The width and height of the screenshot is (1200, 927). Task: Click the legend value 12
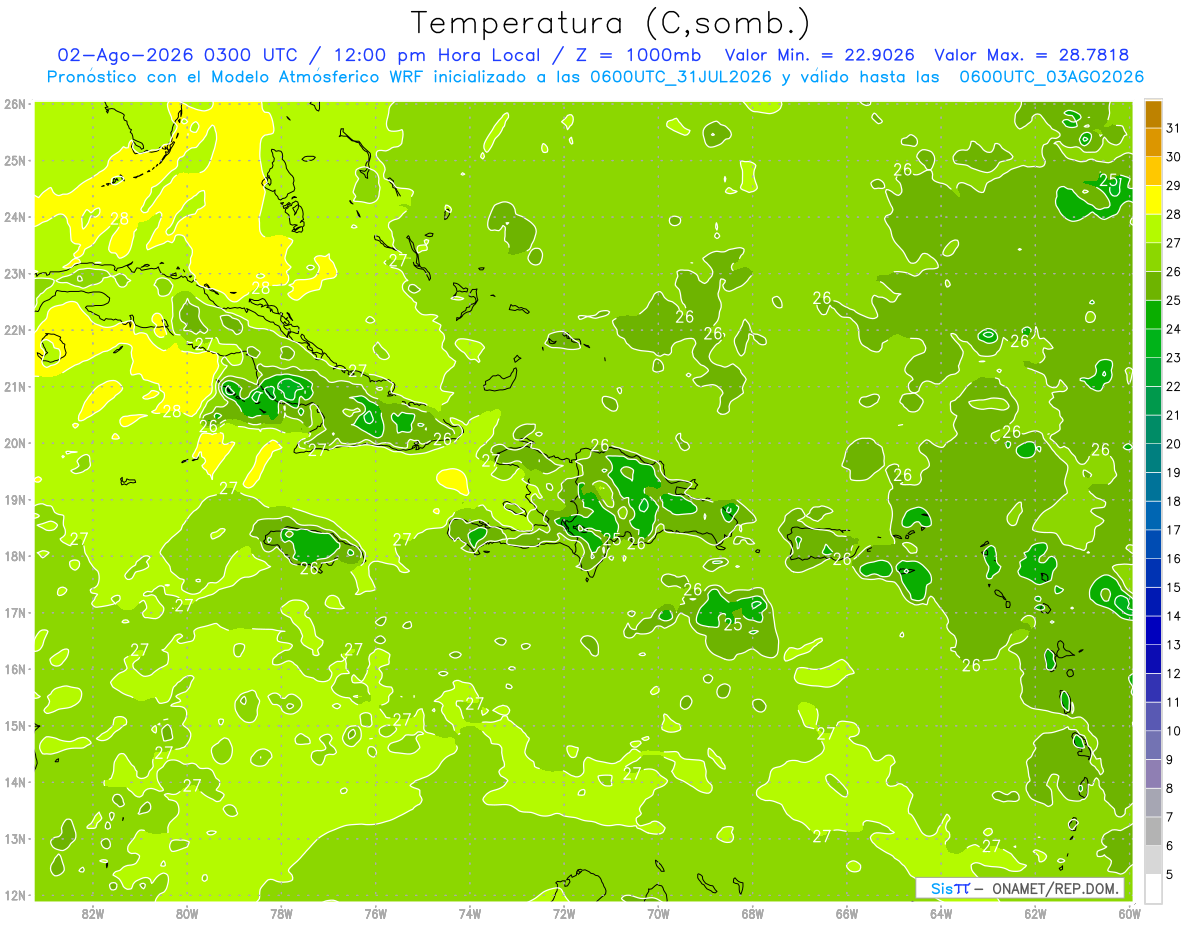[x=1174, y=672]
